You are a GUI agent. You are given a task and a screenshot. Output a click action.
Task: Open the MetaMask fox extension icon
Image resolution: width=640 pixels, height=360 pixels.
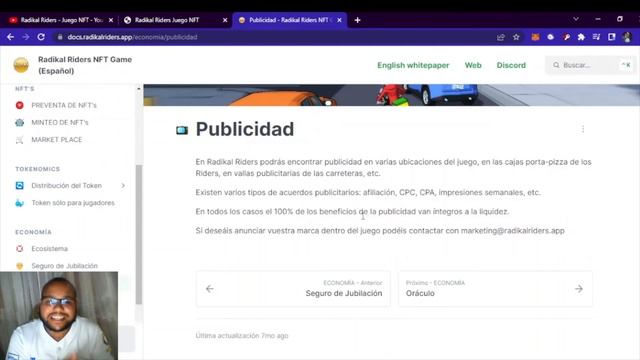(535, 37)
